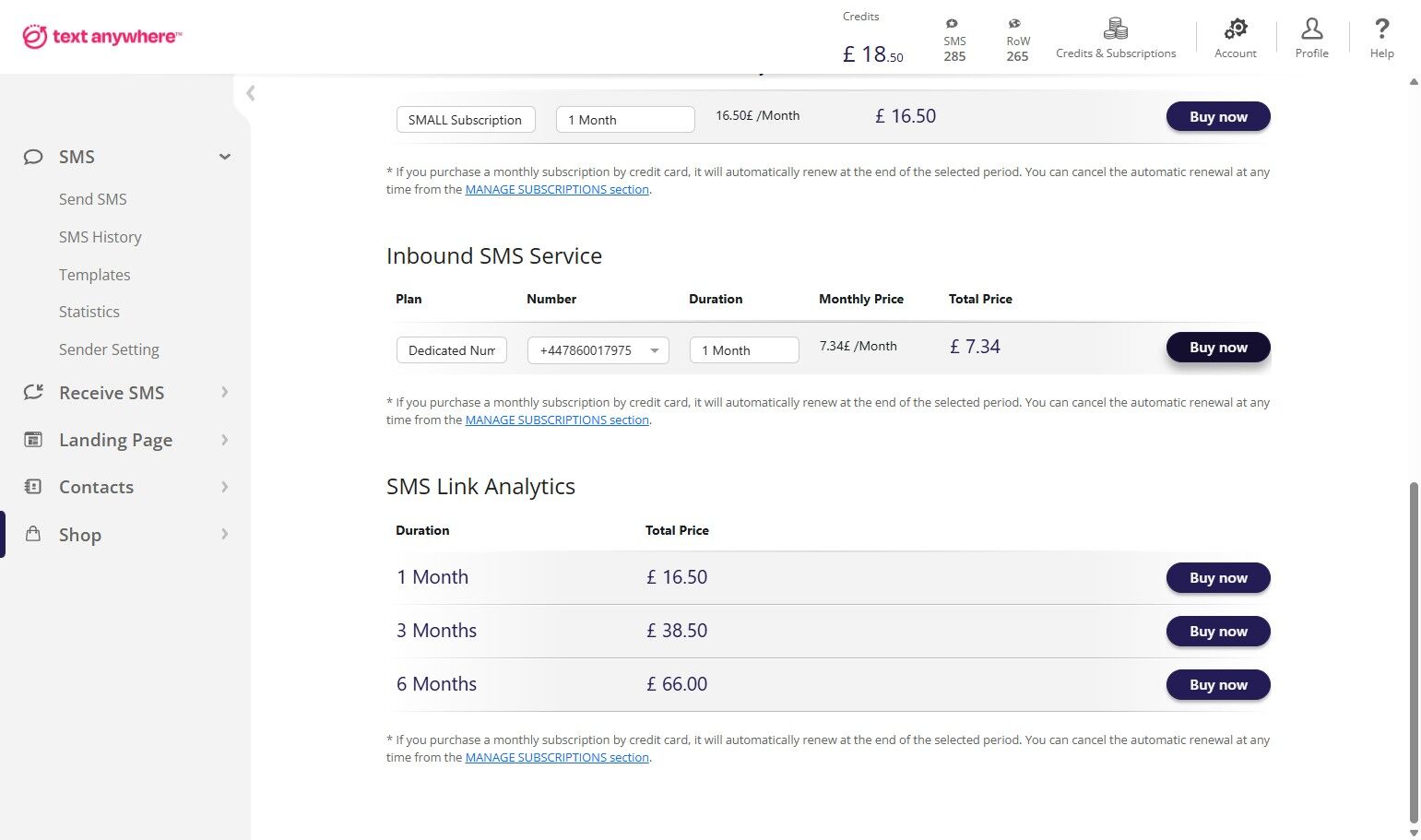Go to SMS History
The height and width of the screenshot is (840, 1421).
100,237
